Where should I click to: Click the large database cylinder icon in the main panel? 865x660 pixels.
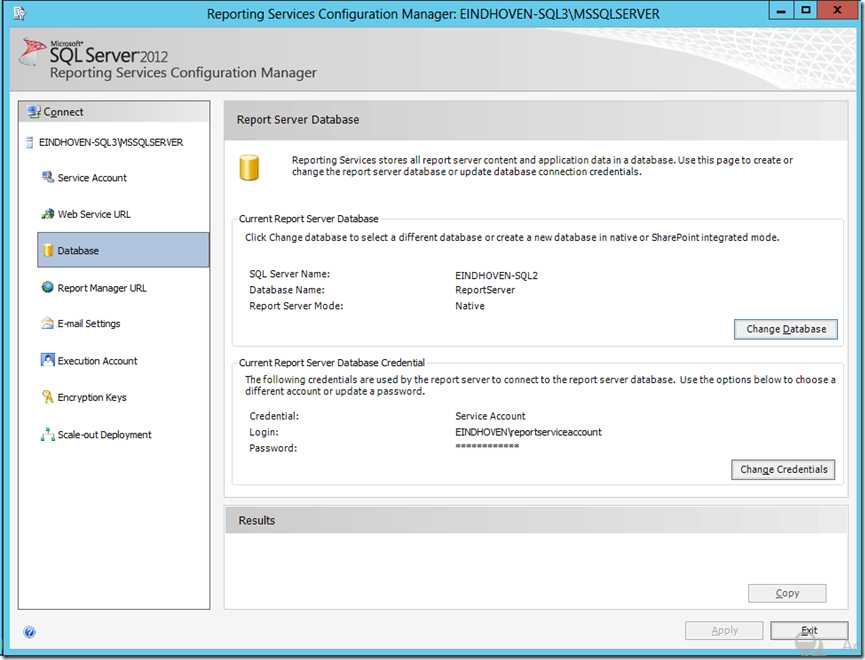(249, 168)
